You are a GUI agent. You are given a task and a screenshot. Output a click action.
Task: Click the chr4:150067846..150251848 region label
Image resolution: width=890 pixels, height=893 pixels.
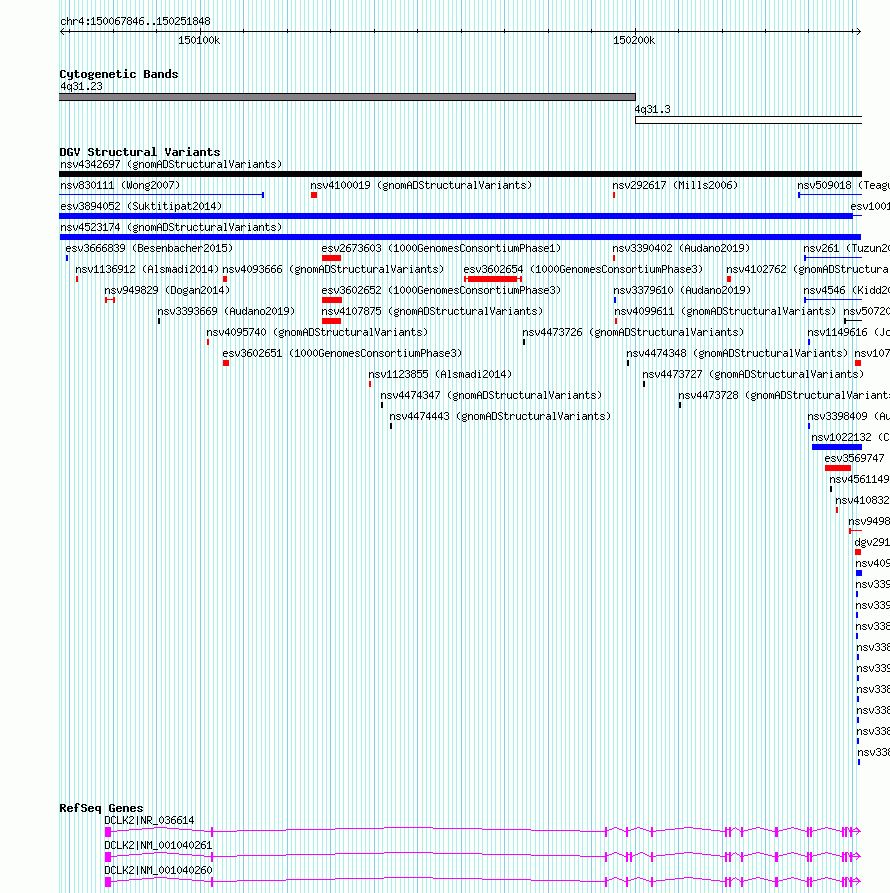pyautogui.click(x=135, y=21)
